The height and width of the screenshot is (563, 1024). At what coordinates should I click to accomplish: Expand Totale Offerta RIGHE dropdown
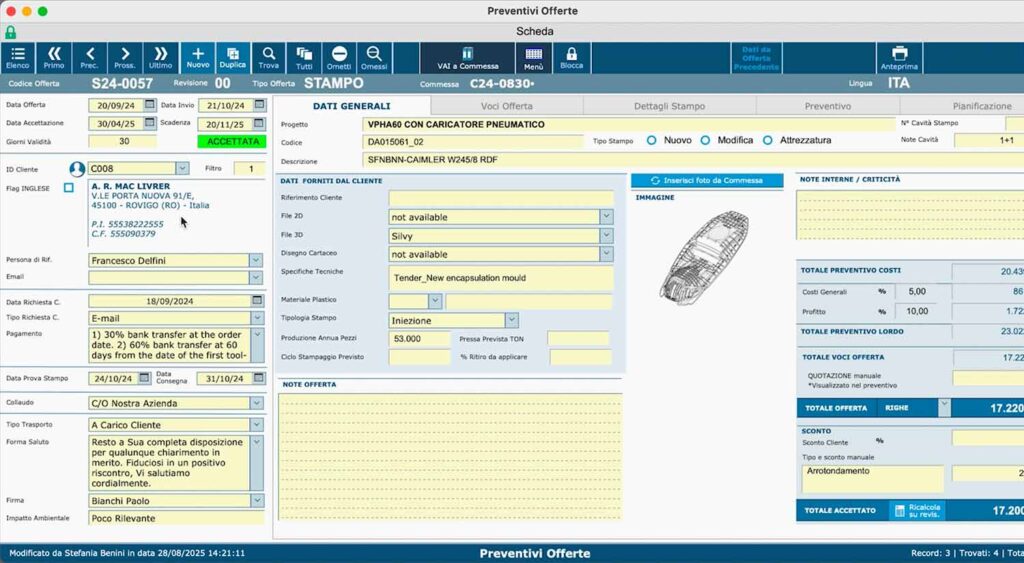[944, 407]
